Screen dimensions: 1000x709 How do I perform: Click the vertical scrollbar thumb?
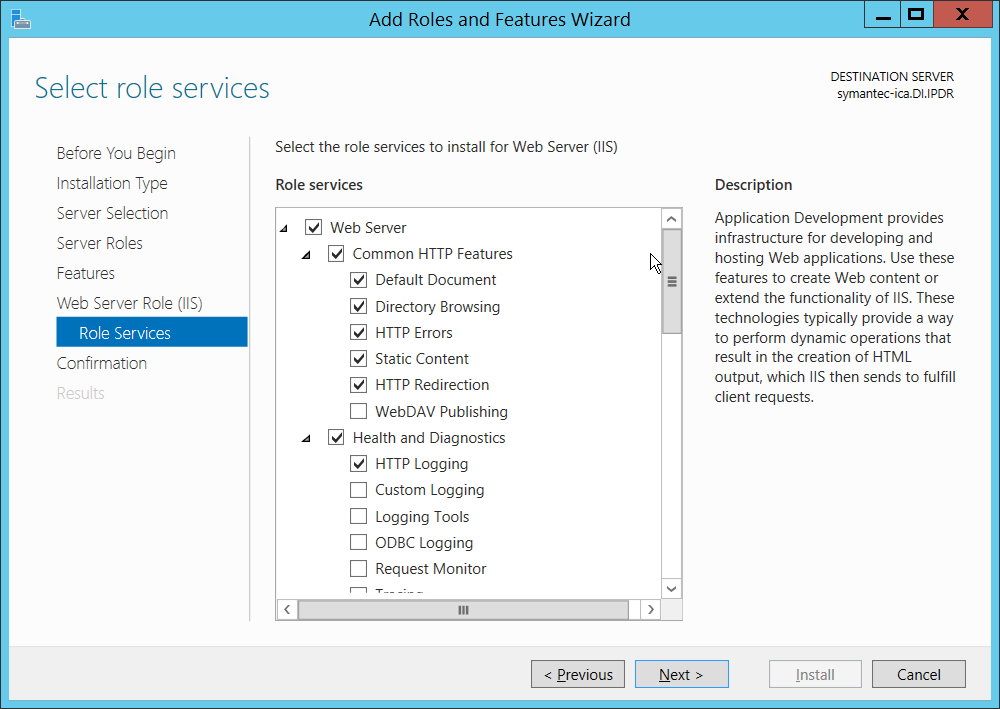click(672, 281)
